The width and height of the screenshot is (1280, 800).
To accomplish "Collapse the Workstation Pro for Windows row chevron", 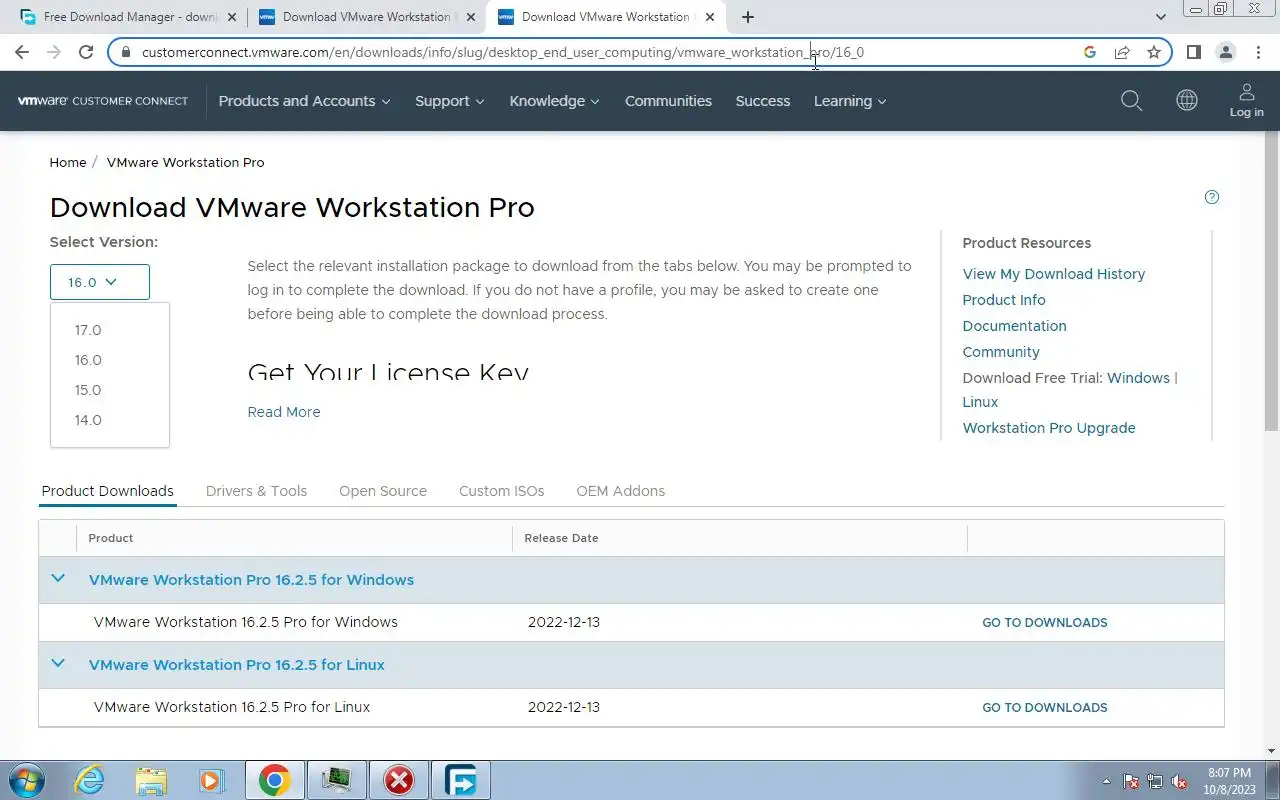I will coord(58,578).
